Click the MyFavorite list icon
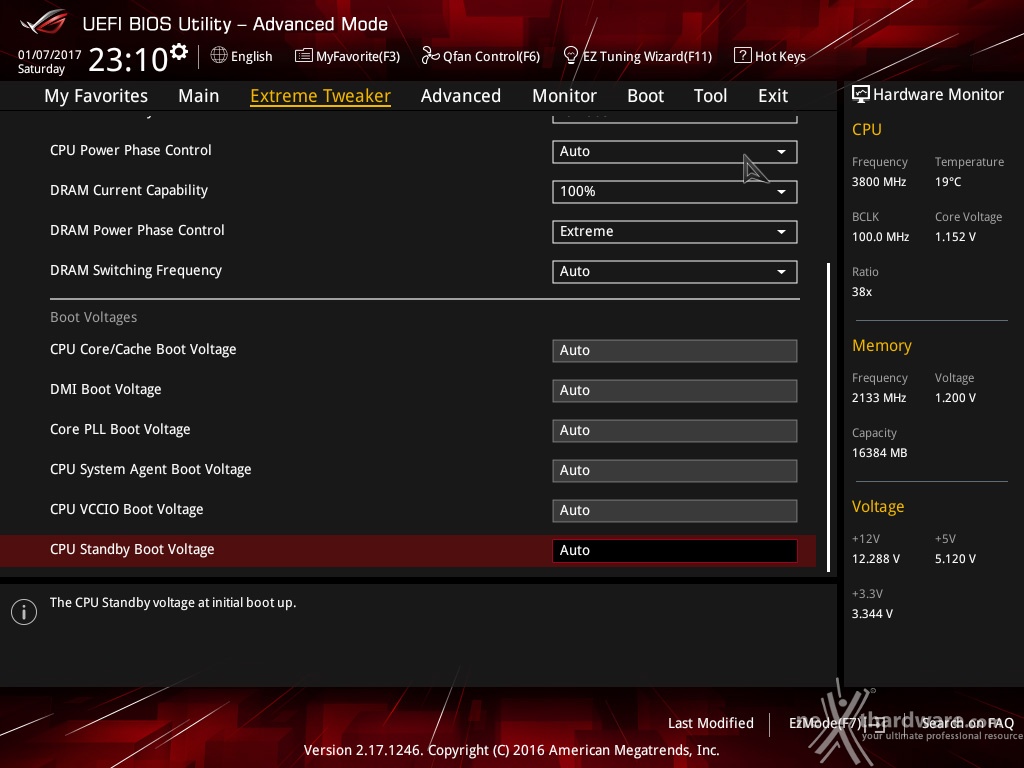Viewport: 1024px width, 768px height. (304, 56)
